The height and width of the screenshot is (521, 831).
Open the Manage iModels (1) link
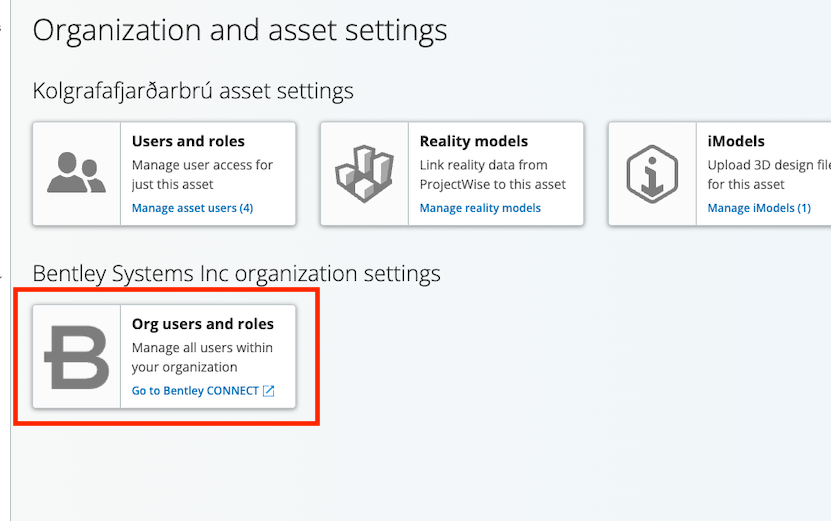pos(759,208)
